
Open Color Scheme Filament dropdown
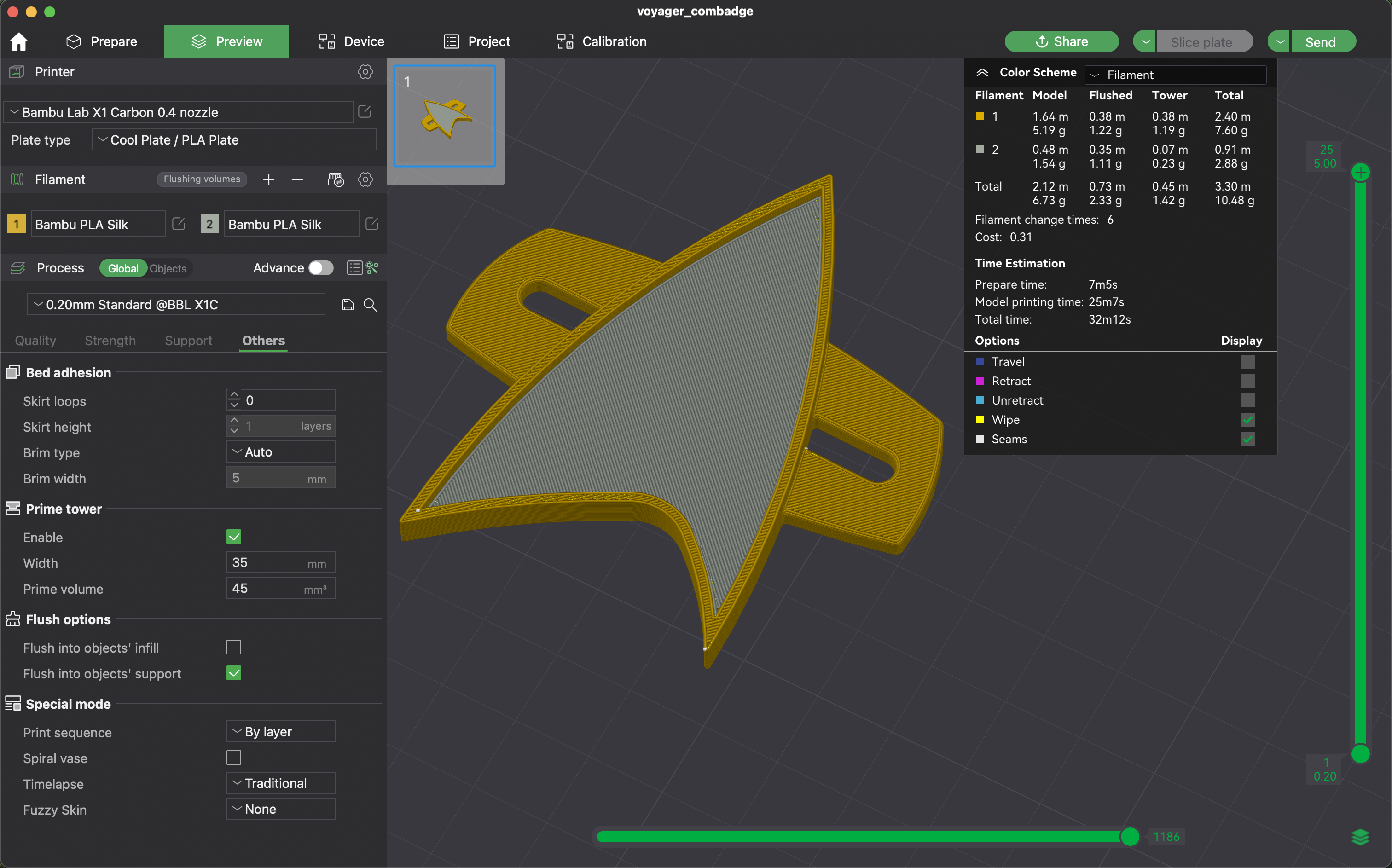pos(1175,75)
